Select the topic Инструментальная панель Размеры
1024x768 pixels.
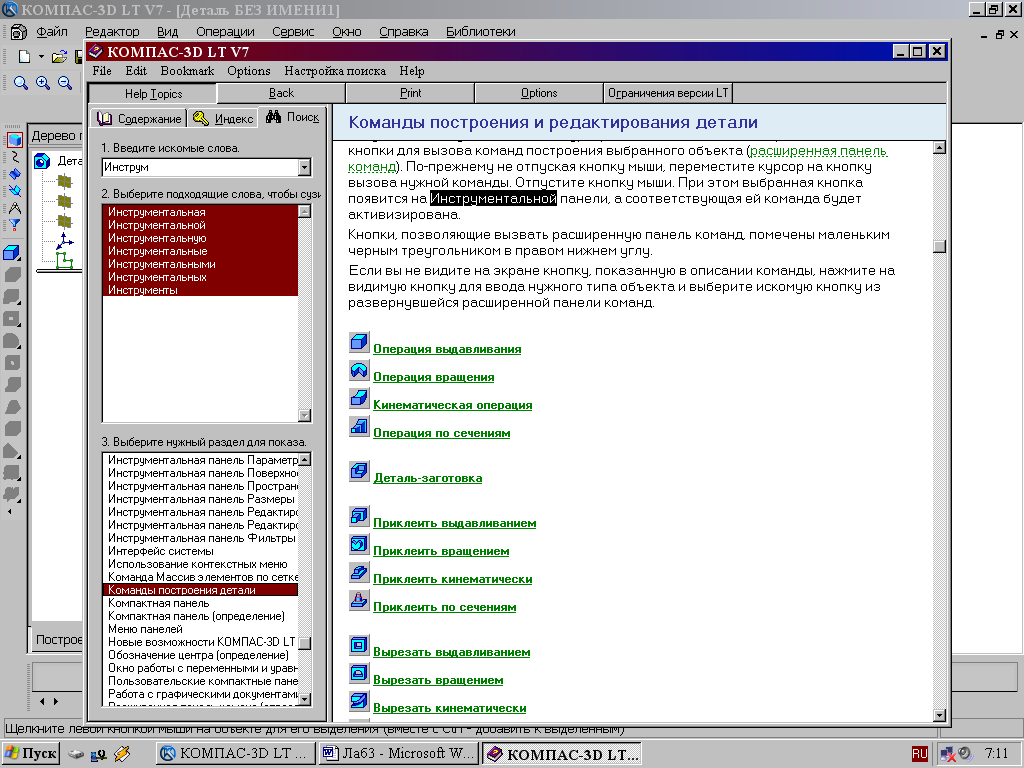point(200,499)
